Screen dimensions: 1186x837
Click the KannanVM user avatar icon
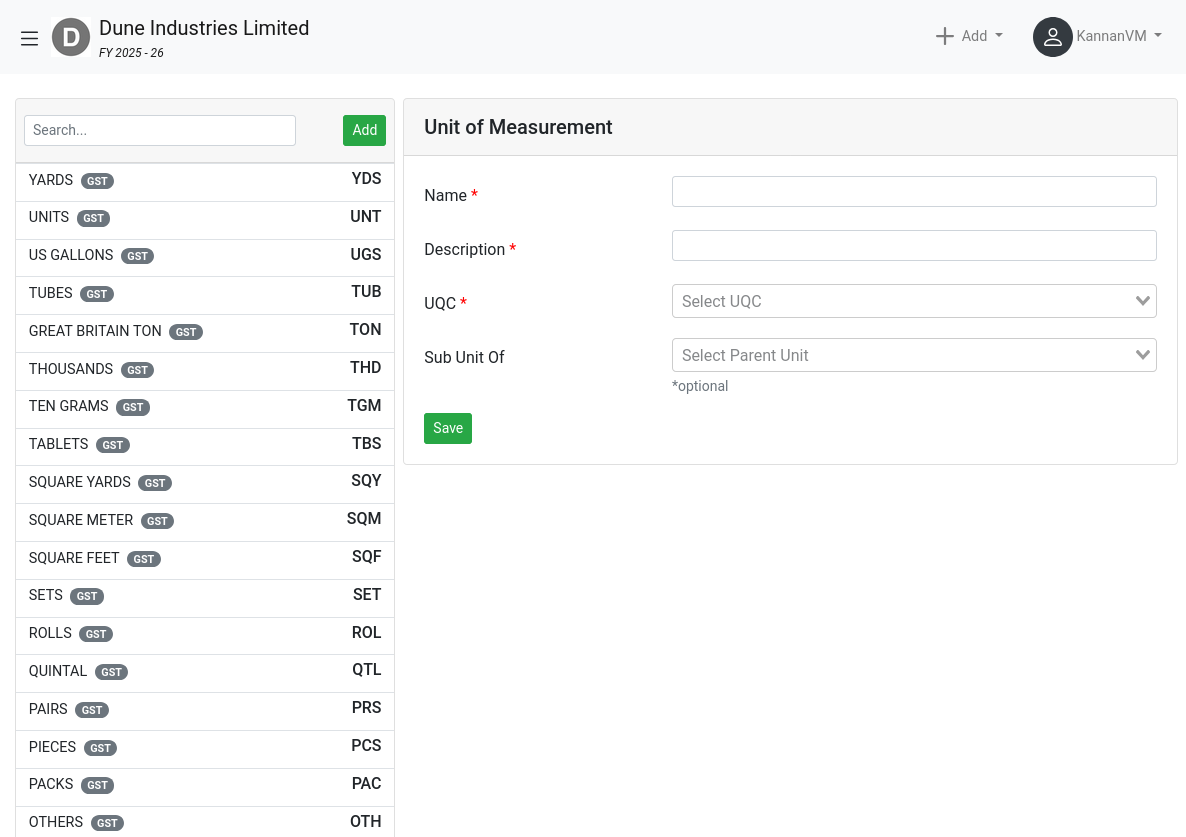coord(1052,37)
